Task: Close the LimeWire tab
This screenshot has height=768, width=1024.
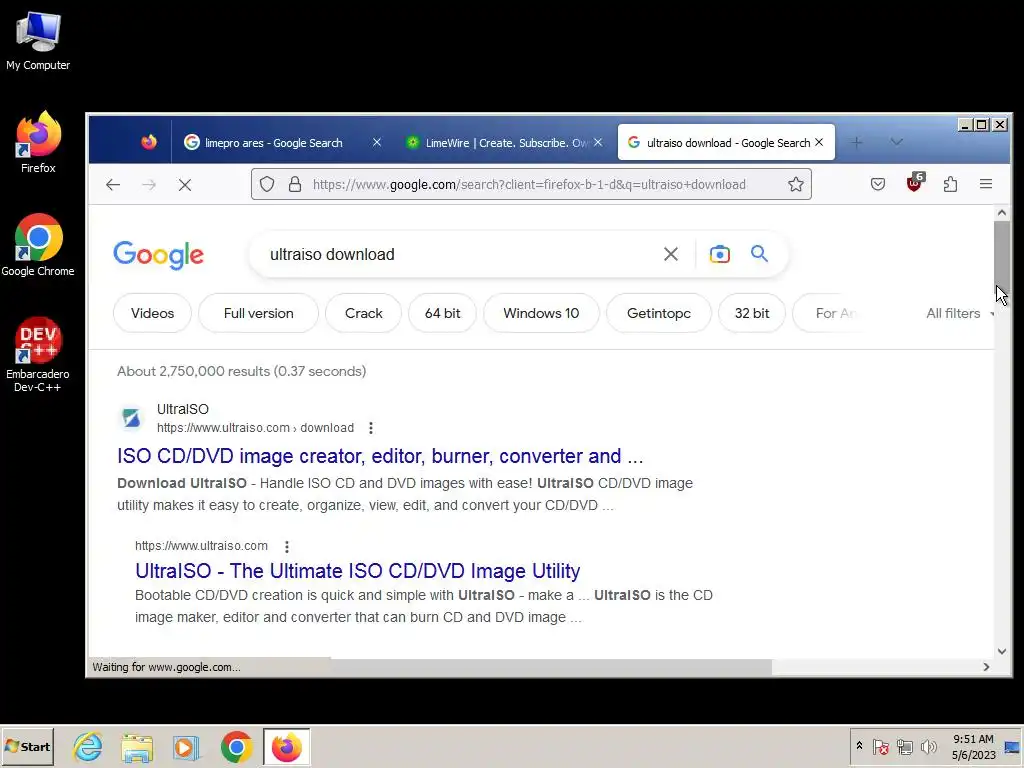Action: tap(598, 142)
